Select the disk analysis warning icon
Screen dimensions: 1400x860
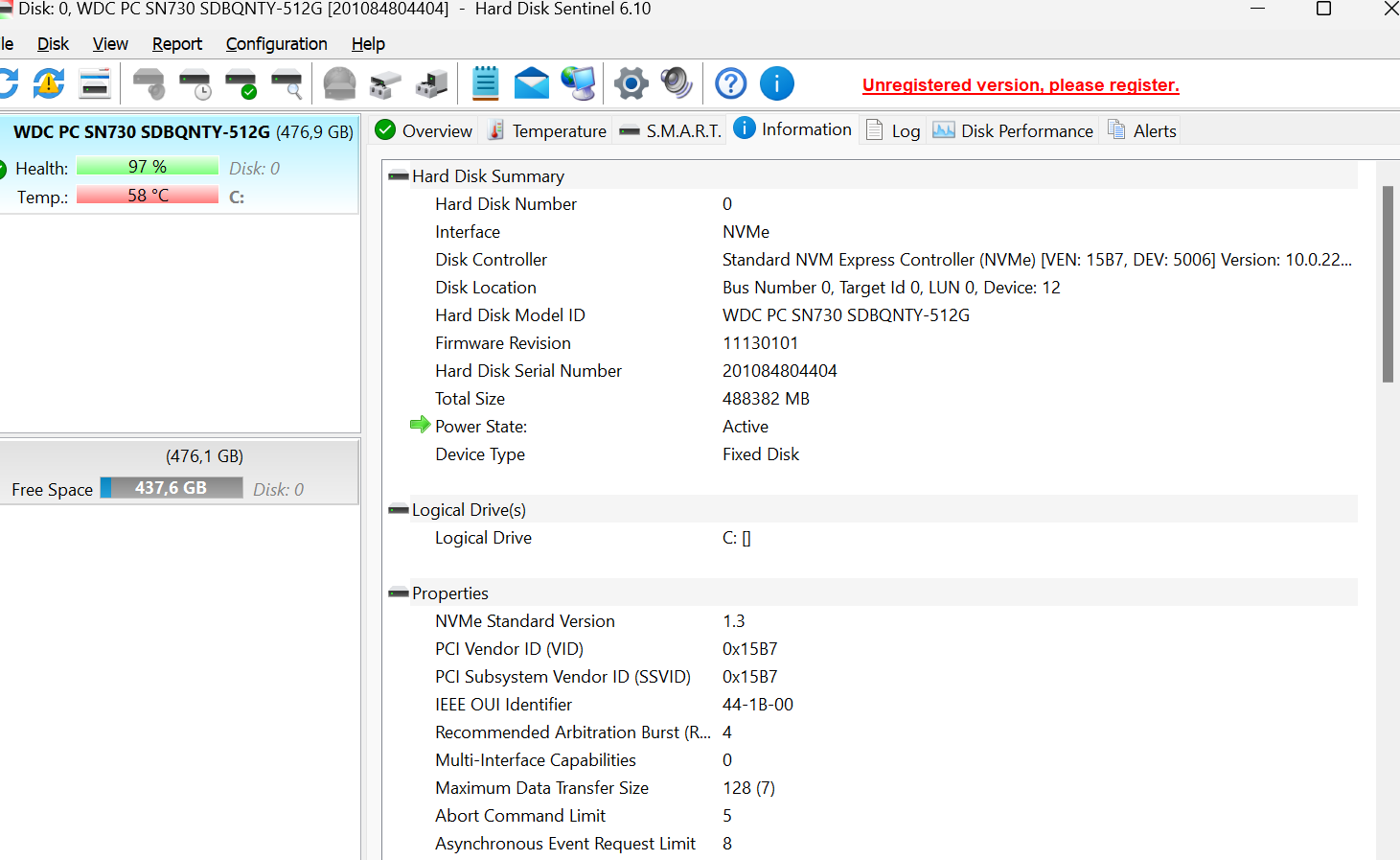pyautogui.click(x=48, y=83)
